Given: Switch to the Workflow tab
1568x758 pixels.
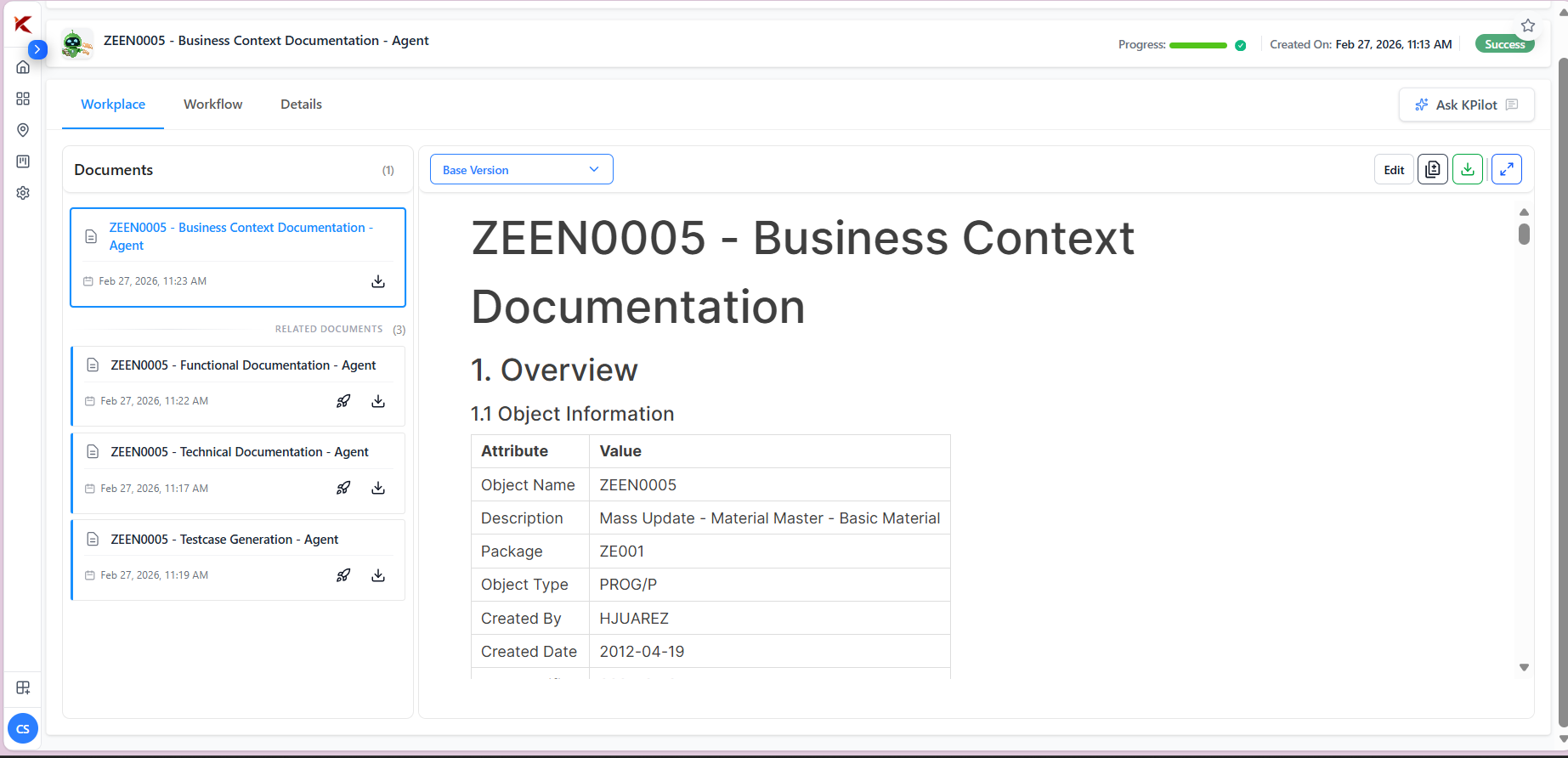Looking at the screenshot, I should 212,105.
